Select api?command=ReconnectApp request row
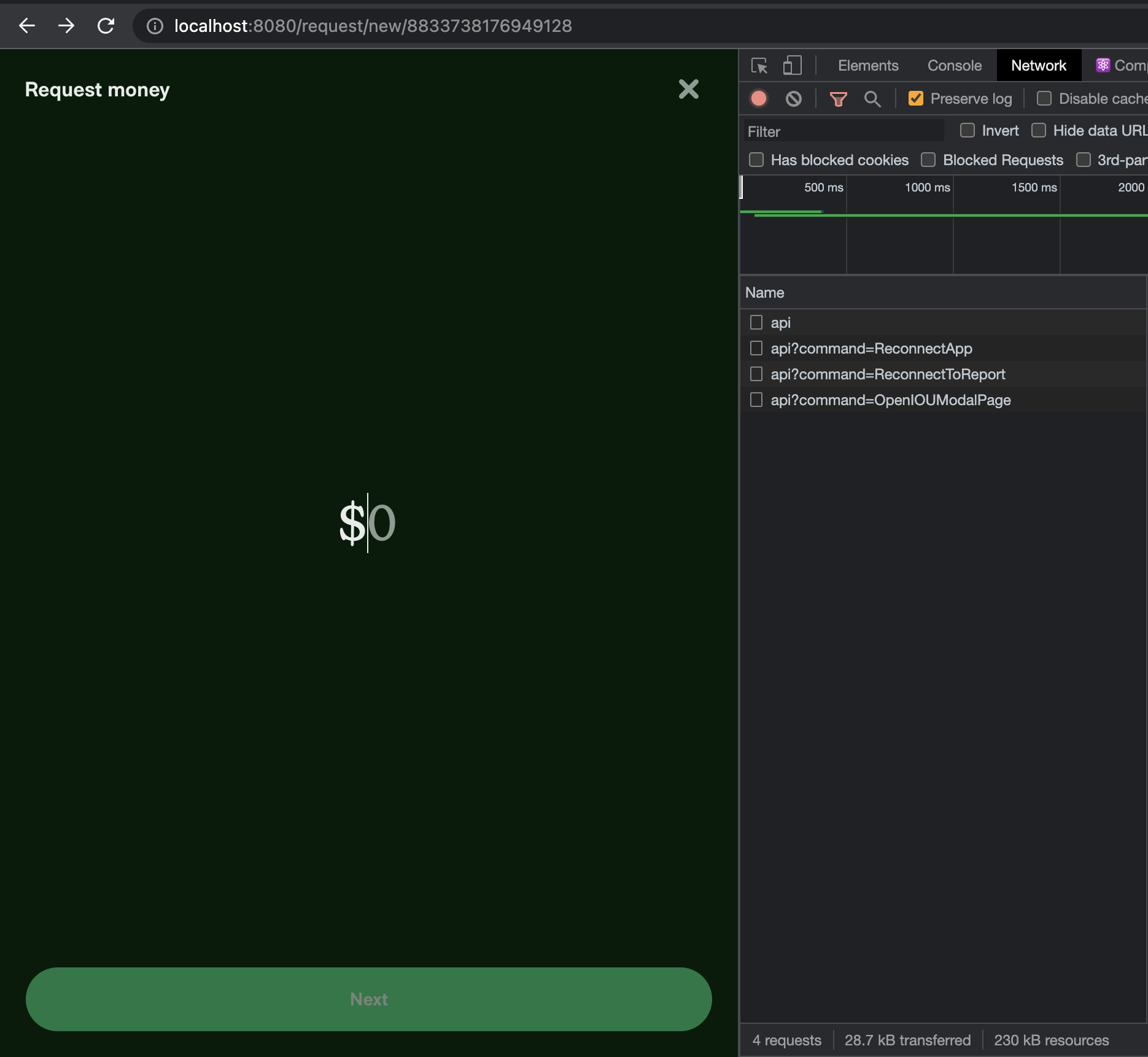Screen dimensions: 1148x1057 click(943, 348)
